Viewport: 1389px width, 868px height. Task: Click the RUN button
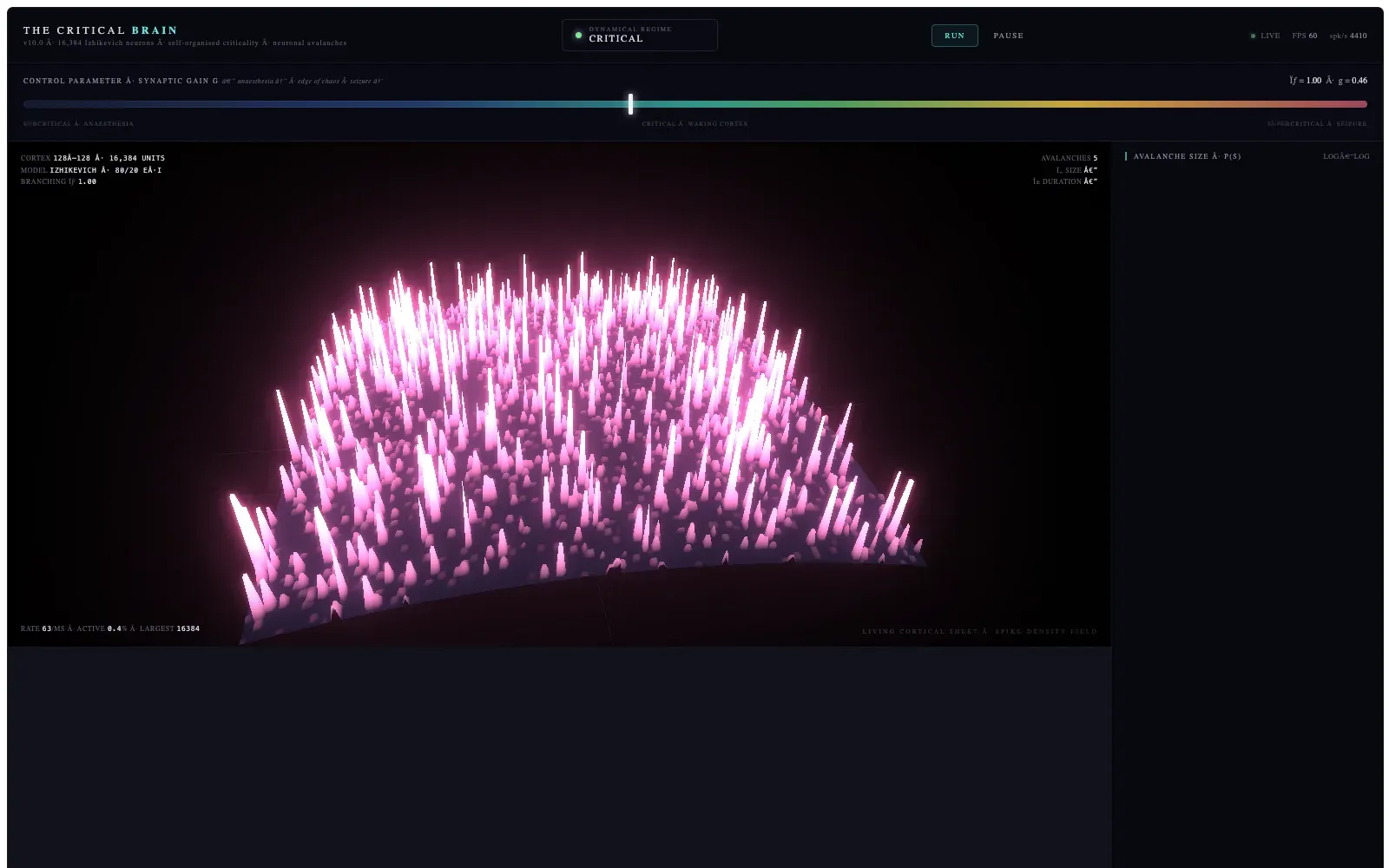click(x=954, y=36)
